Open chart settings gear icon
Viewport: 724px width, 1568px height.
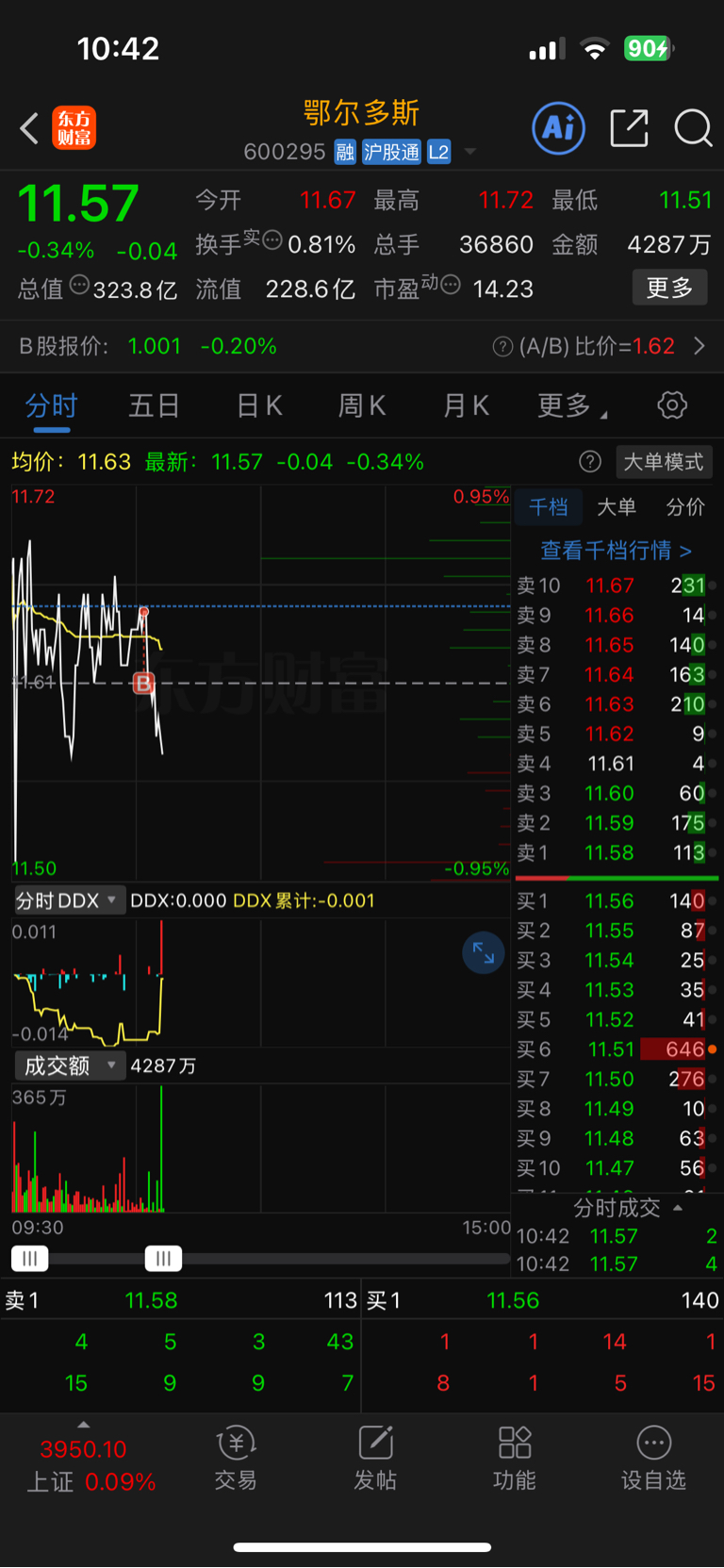672,405
